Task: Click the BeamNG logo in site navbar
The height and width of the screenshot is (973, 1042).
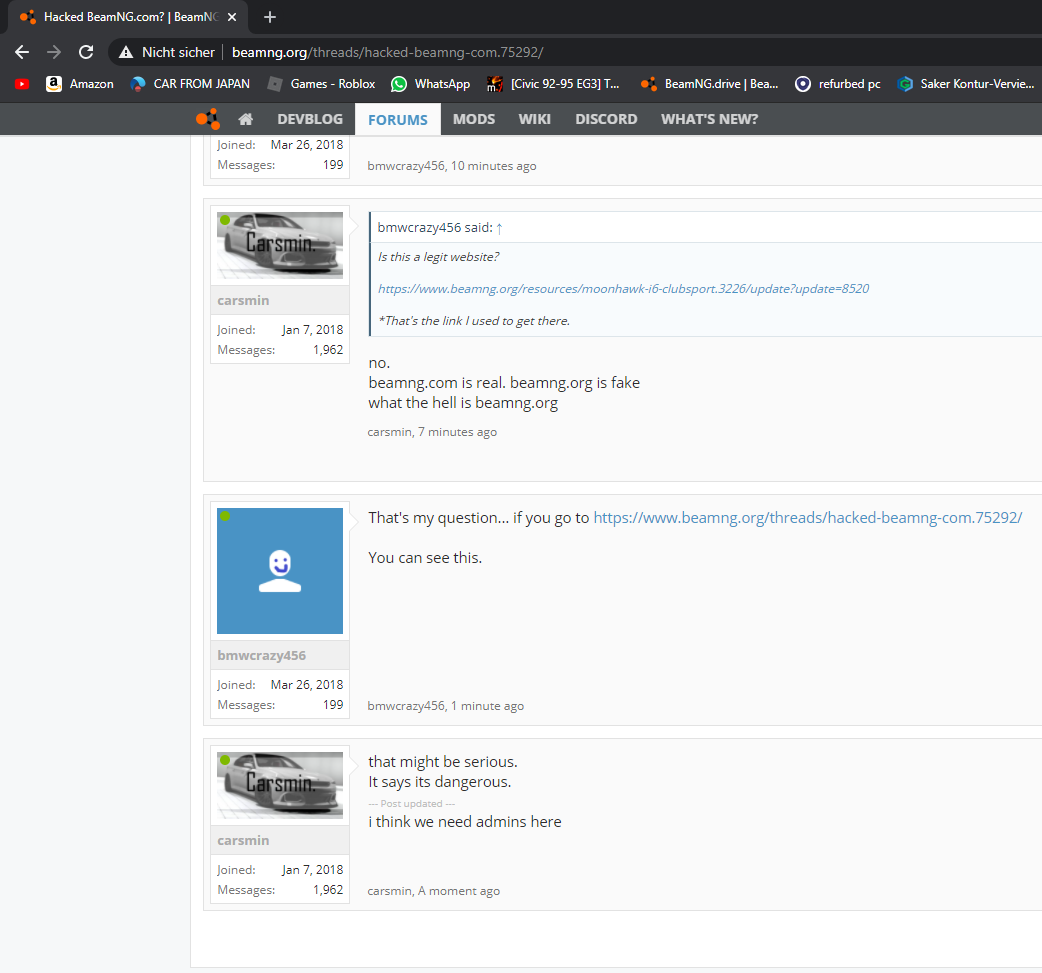Action: (207, 119)
